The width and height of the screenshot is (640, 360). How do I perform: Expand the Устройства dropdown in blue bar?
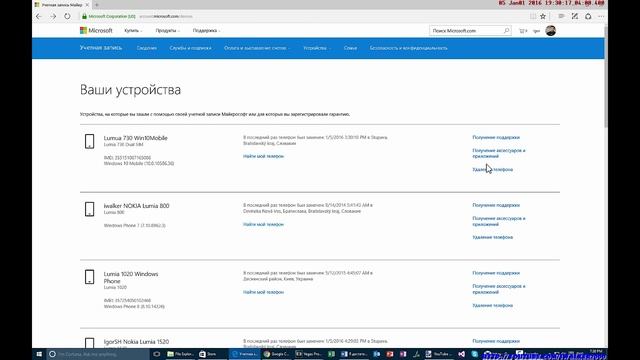coord(316,48)
